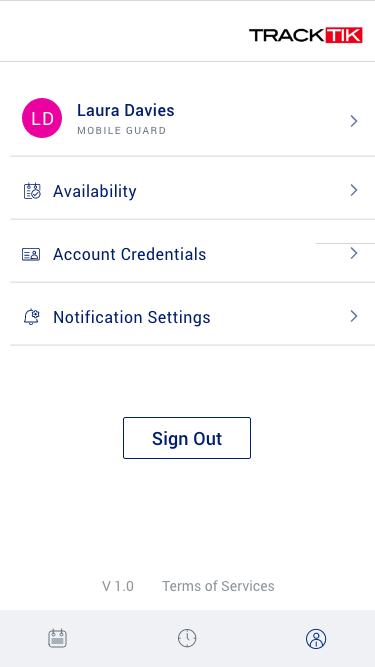Open the Terms of Services link

coord(218,586)
